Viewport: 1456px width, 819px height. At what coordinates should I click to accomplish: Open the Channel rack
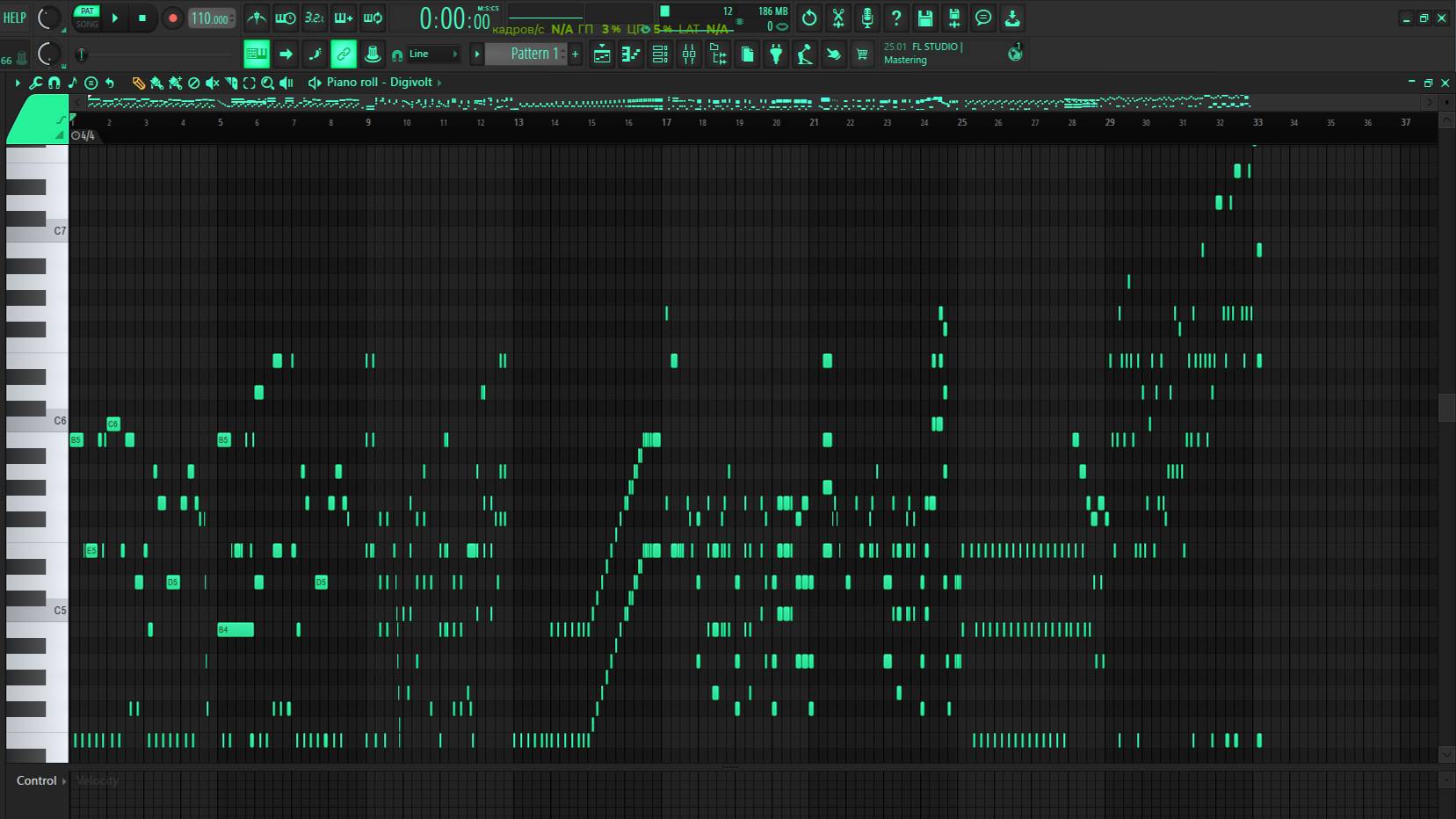660,54
